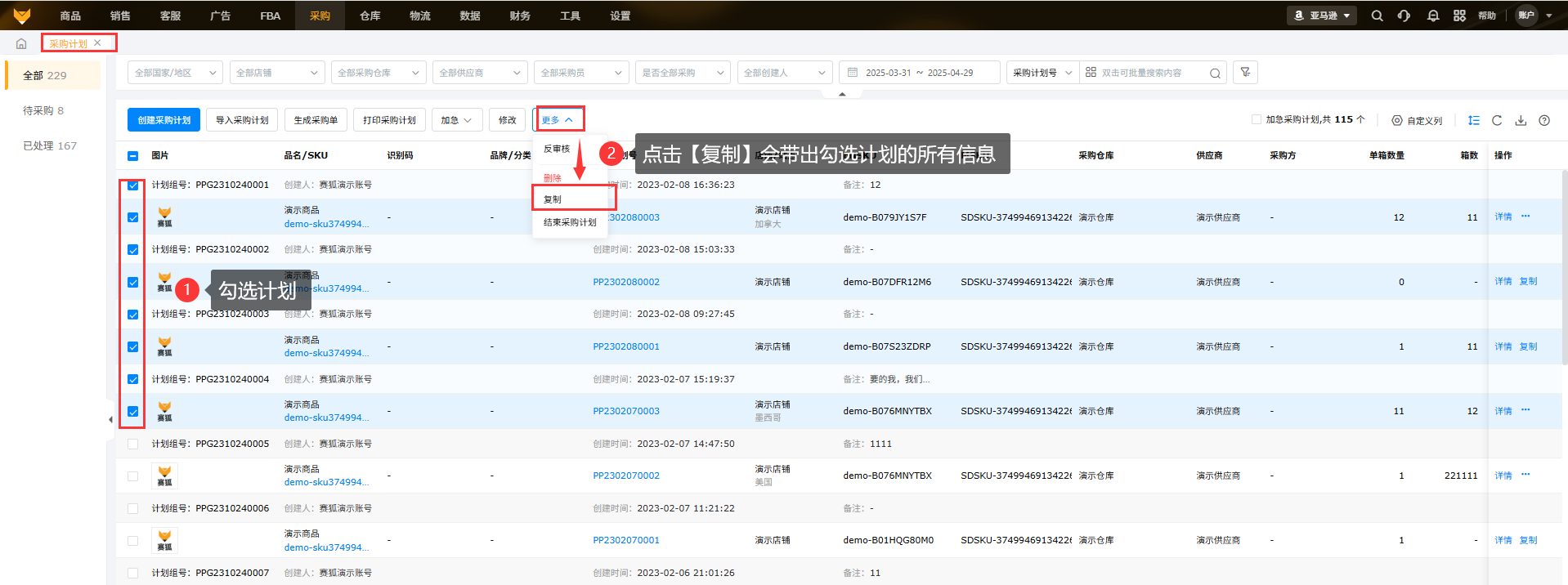Open the 亚马逊 platform selector

pos(1322,16)
